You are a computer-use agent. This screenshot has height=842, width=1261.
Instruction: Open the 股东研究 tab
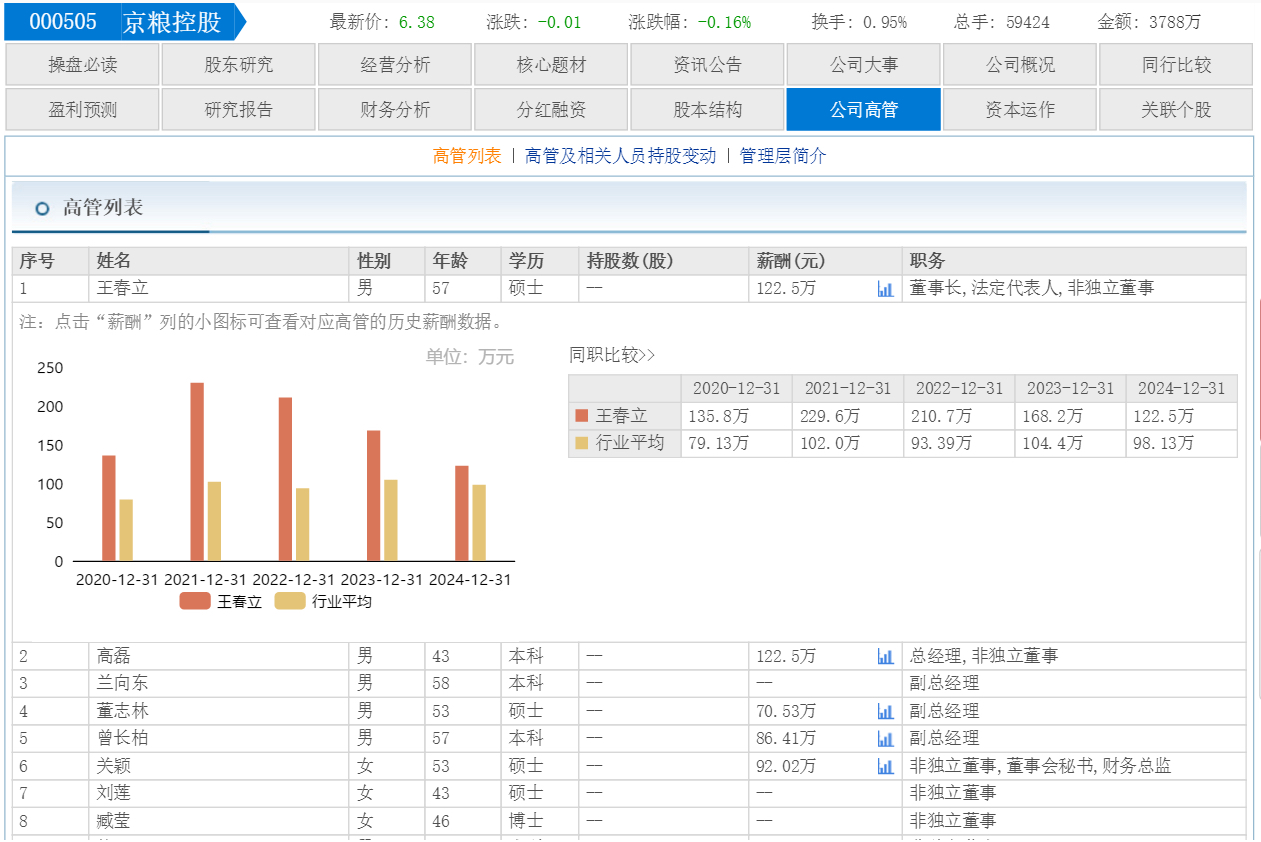pos(238,65)
